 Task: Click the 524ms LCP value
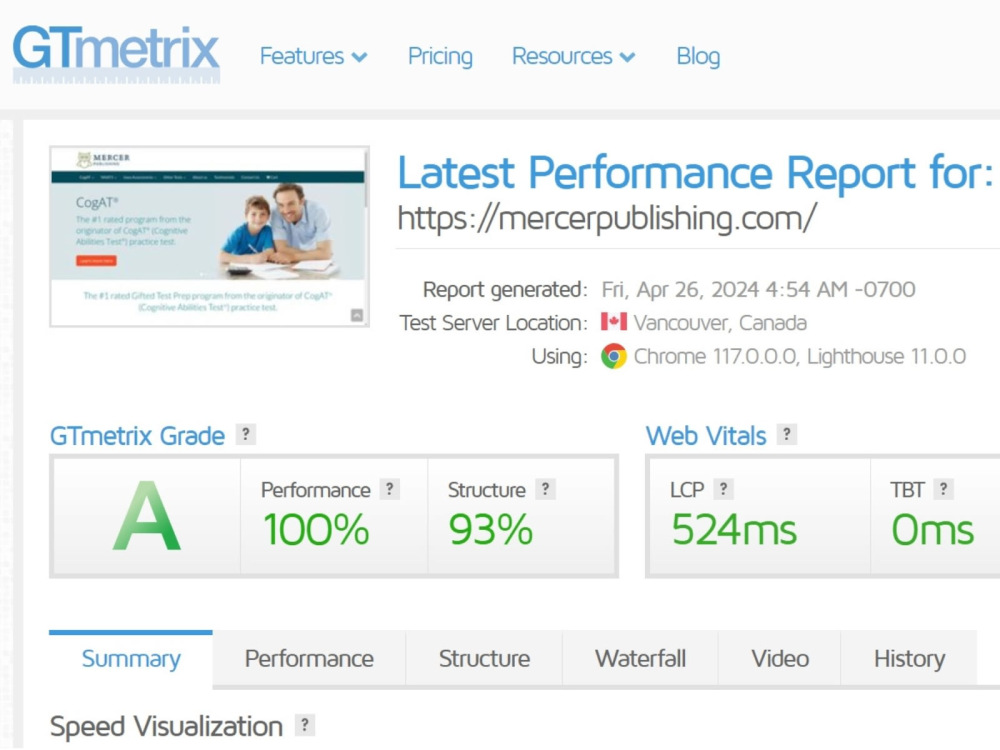tap(734, 529)
